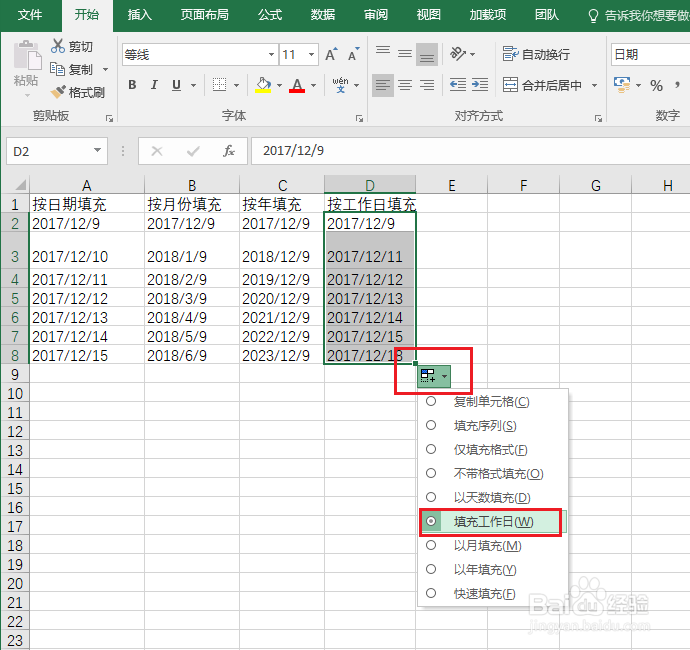The height and width of the screenshot is (650, 690).
Task: Click the Paste (粘贴) clipboard icon
Action: [x=27, y=55]
